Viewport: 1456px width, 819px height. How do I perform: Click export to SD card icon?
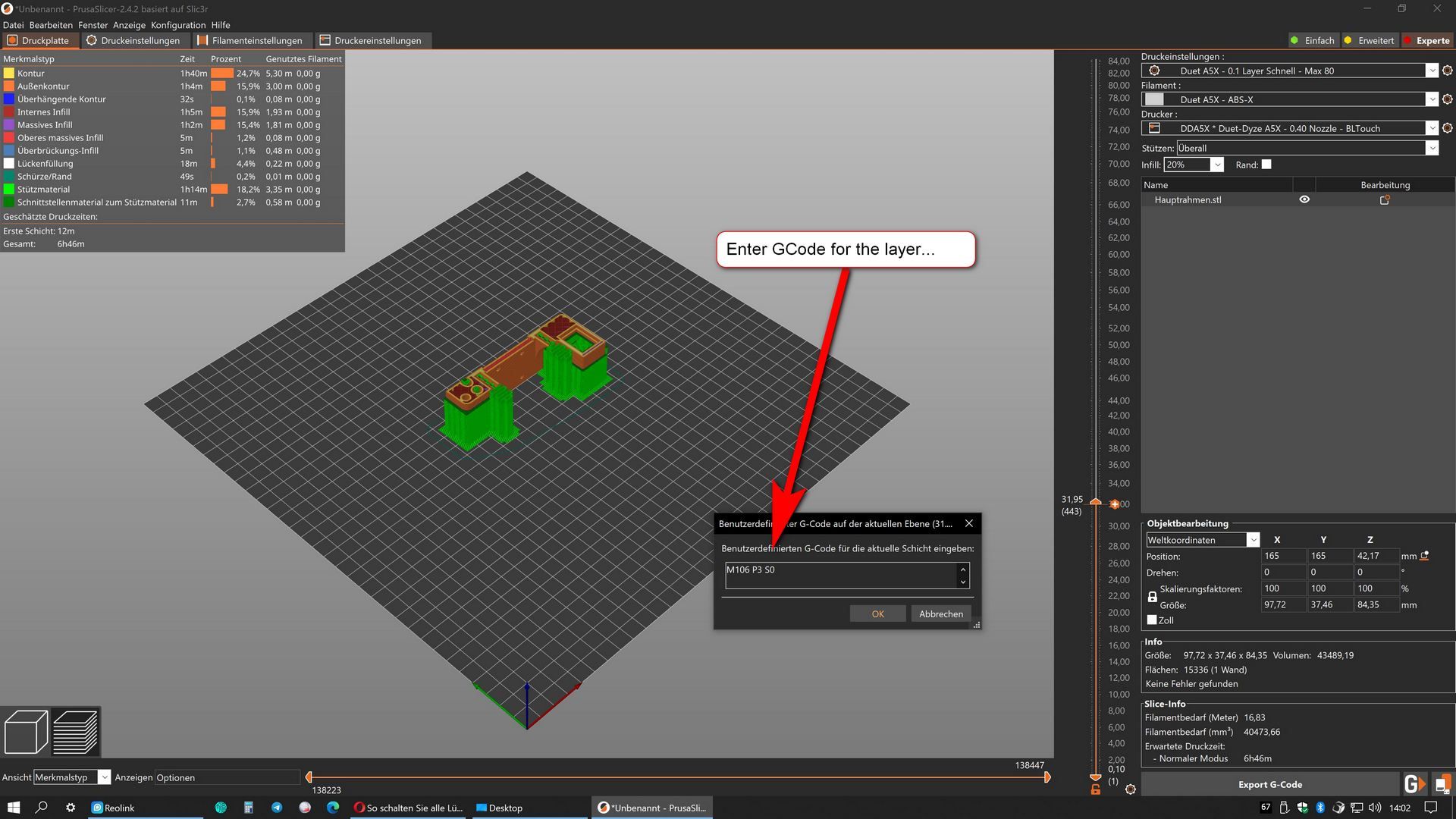tap(1442, 784)
